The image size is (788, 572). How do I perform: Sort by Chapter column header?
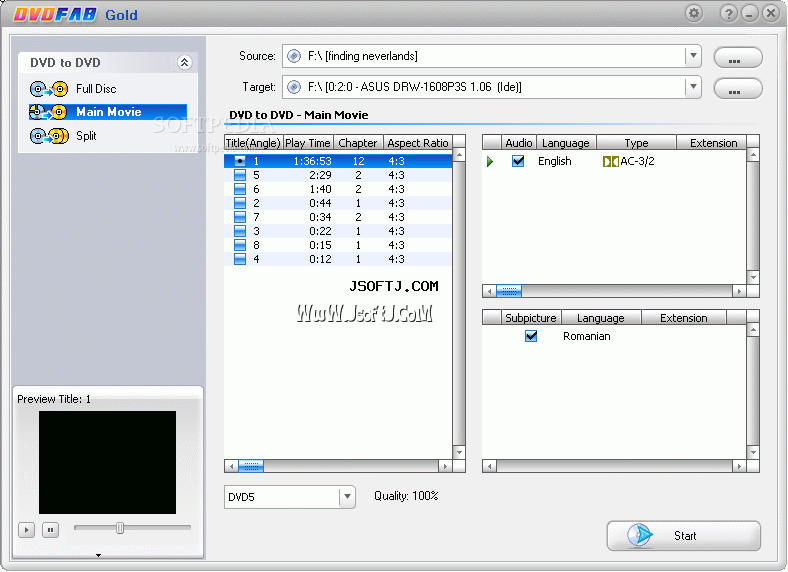358,143
